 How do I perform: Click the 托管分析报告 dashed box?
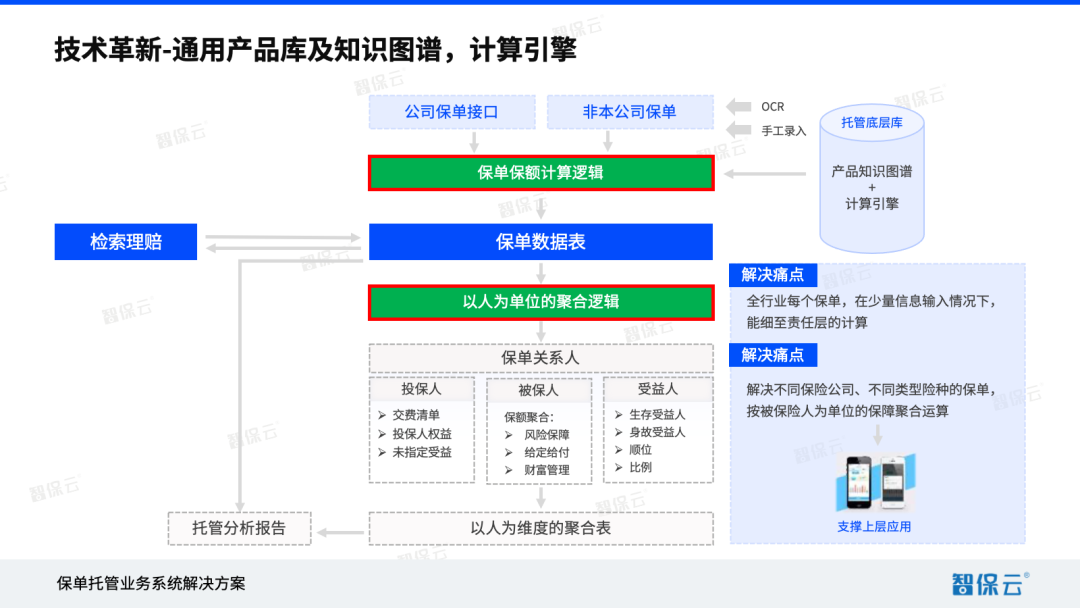pos(239,528)
